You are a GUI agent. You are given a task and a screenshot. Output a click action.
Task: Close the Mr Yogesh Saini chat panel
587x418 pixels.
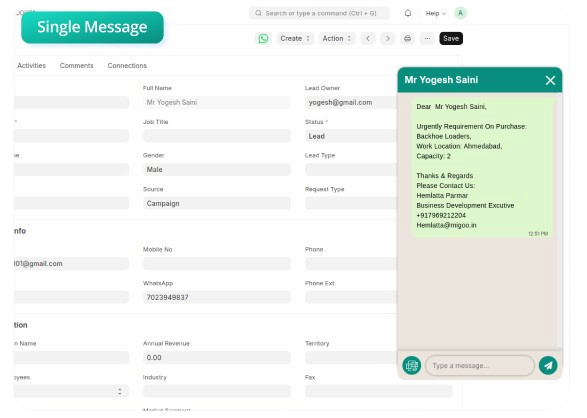[550, 80]
